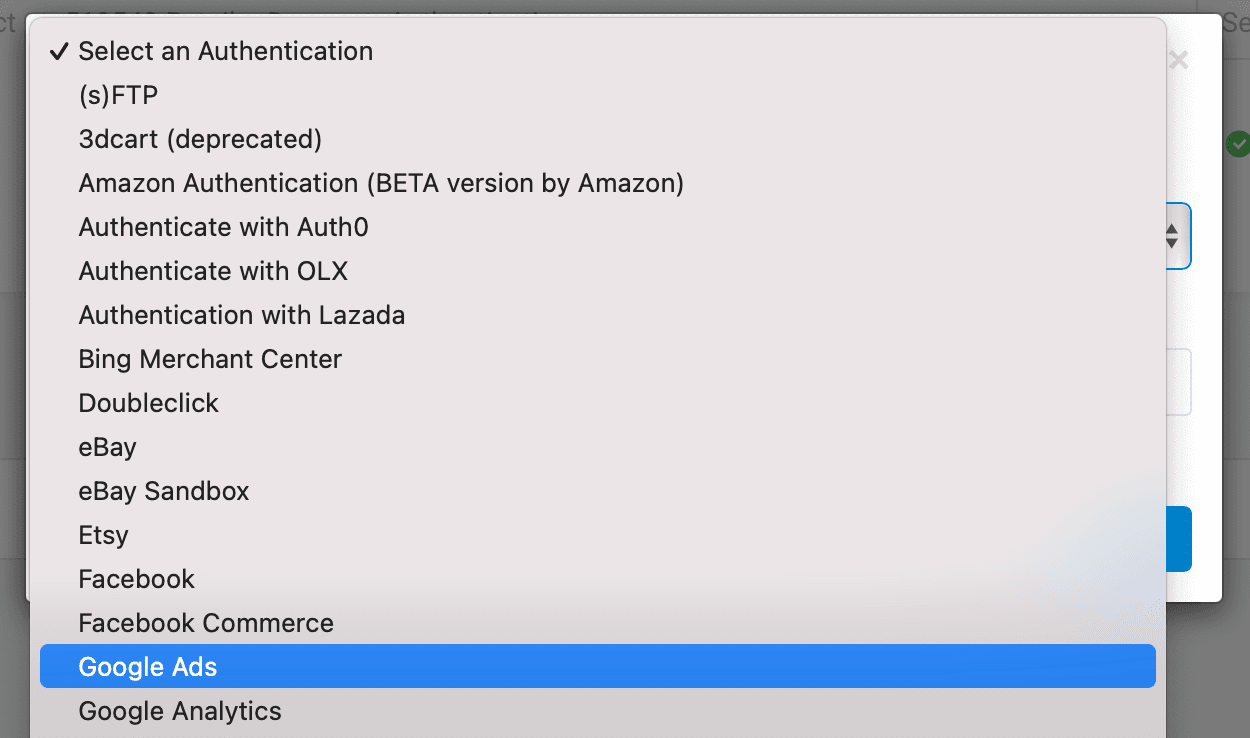This screenshot has width=1250, height=738.
Task: Select Authenticate with Auth0 option
Action: (x=223, y=227)
